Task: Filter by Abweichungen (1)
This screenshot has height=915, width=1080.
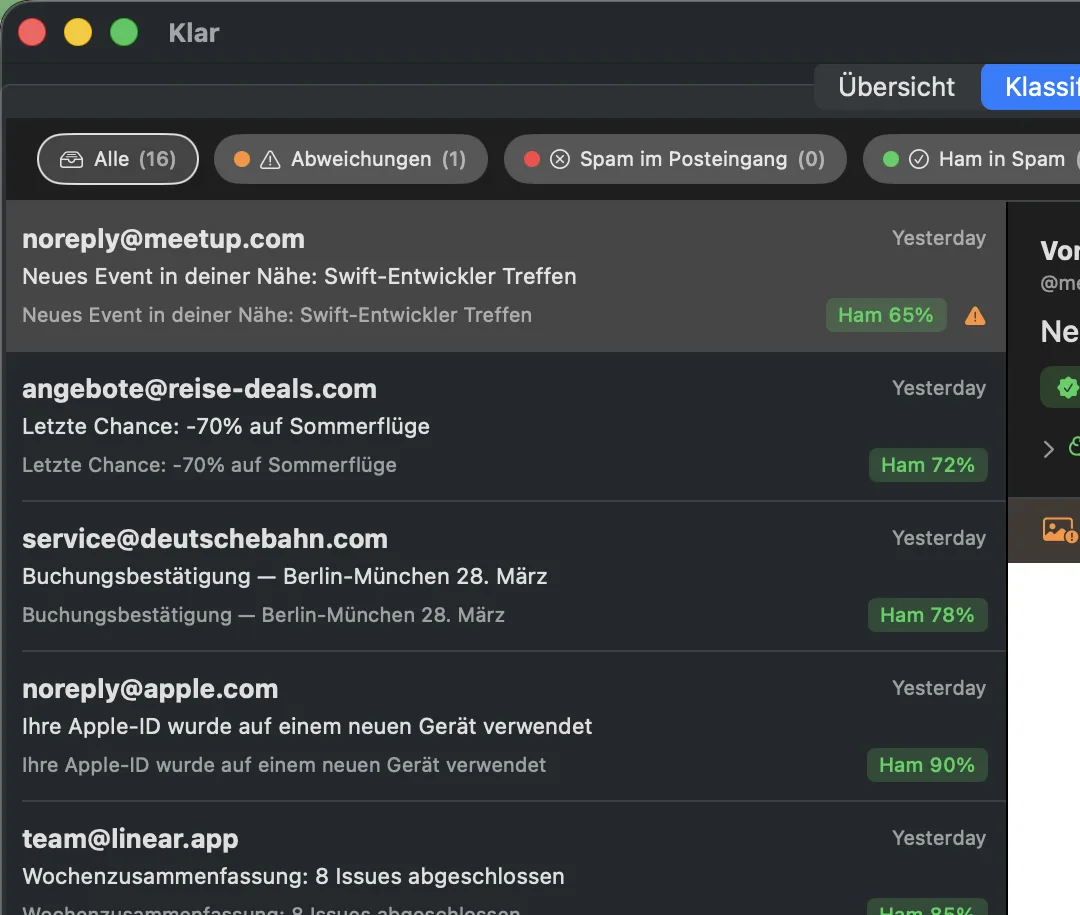Action: point(351,159)
